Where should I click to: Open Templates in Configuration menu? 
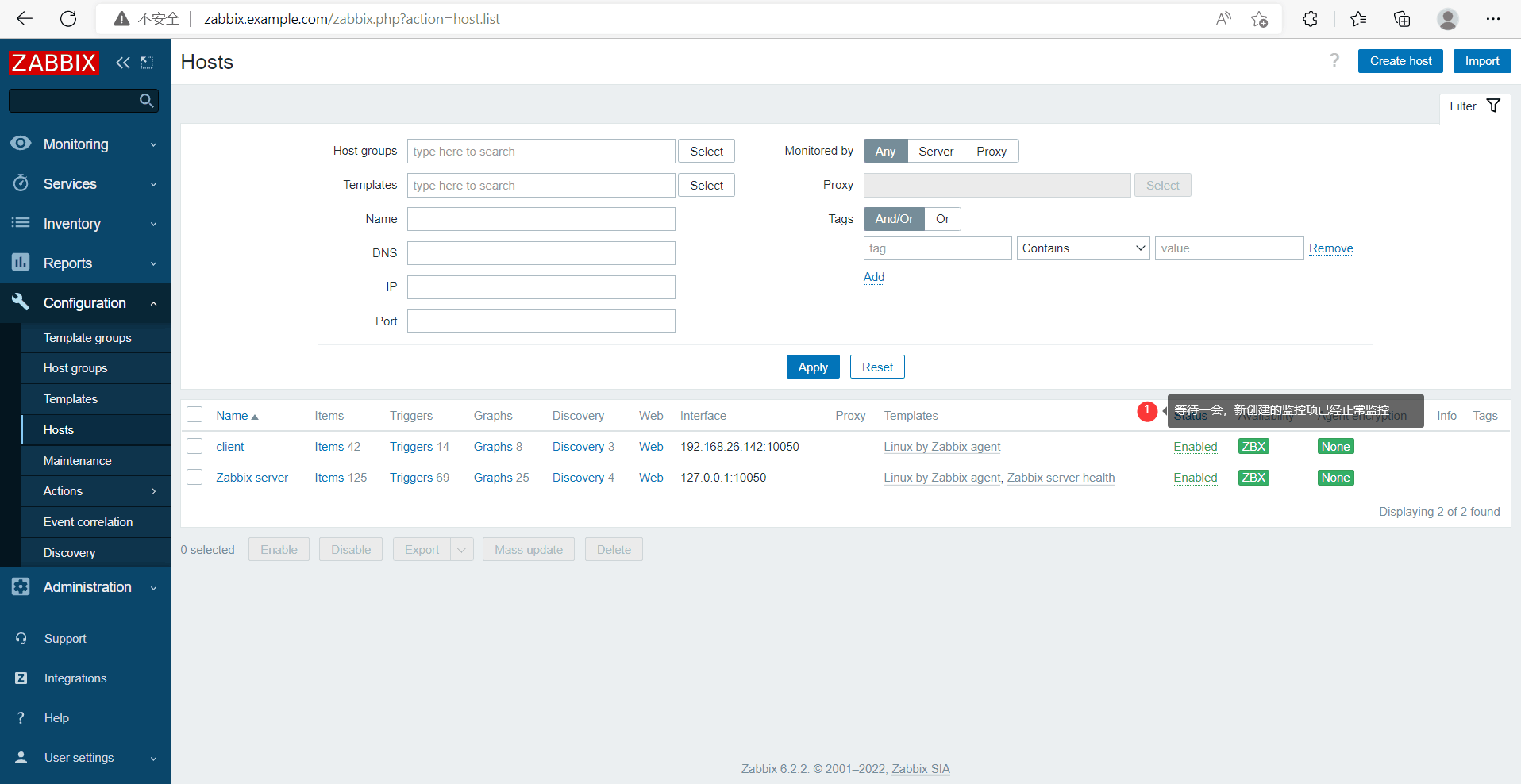point(71,399)
